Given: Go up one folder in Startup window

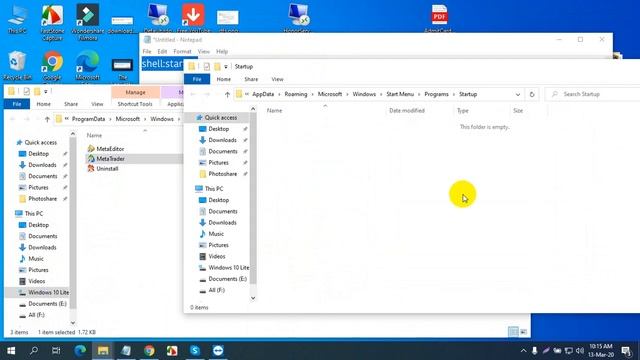Looking at the screenshot, I should point(227,94).
